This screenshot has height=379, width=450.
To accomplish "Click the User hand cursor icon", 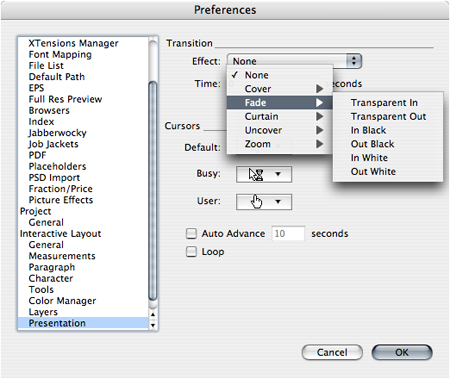I will pyautogui.click(x=257, y=201).
